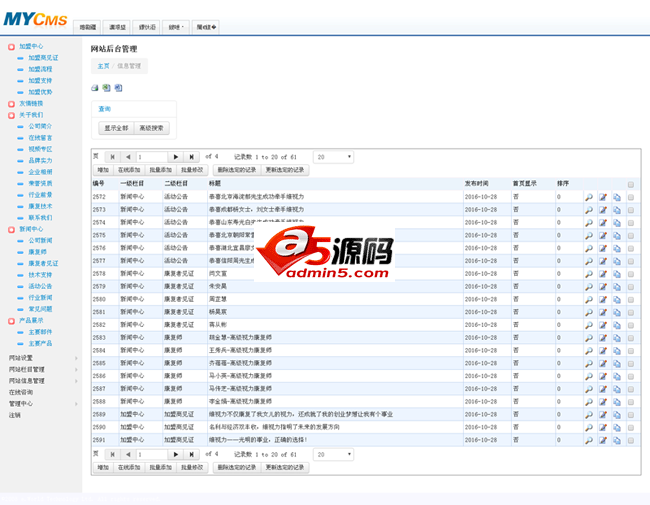The image size is (650, 505).
Task: Open the 友情链接 sidebar entry
Action: pyautogui.click(x=31, y=104)
